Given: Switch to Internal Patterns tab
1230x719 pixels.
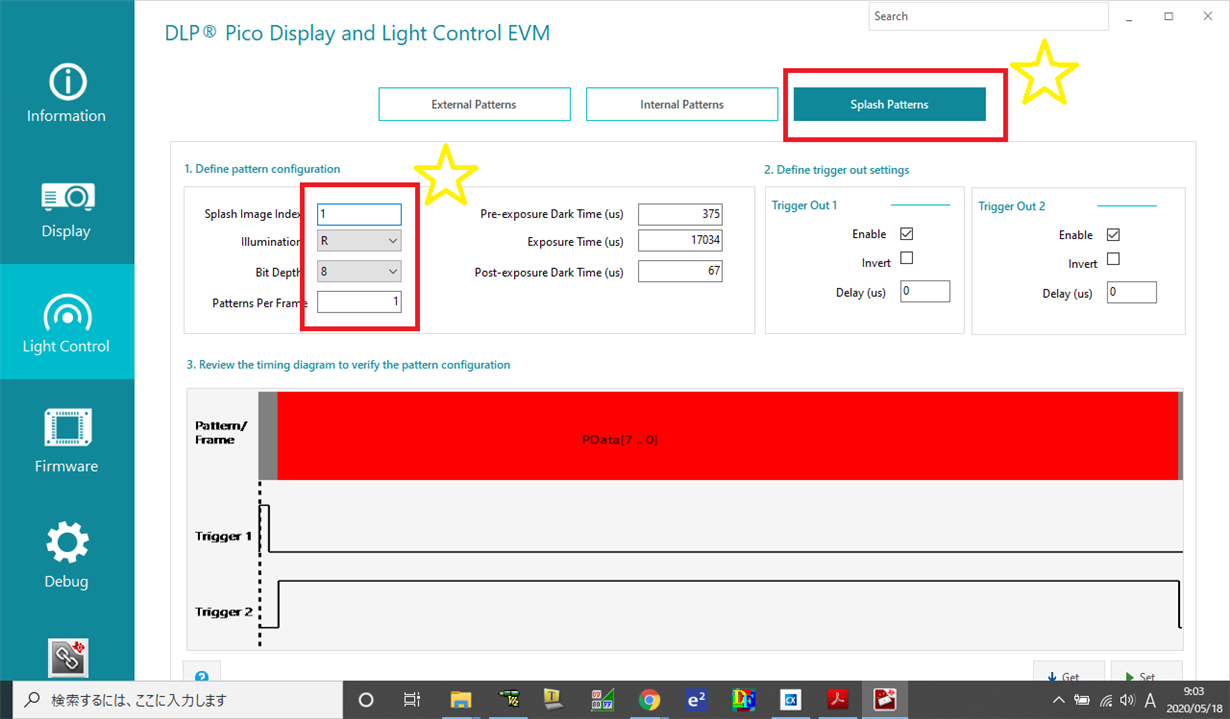Looking at the screenshot, I should [x=682, y=104].
